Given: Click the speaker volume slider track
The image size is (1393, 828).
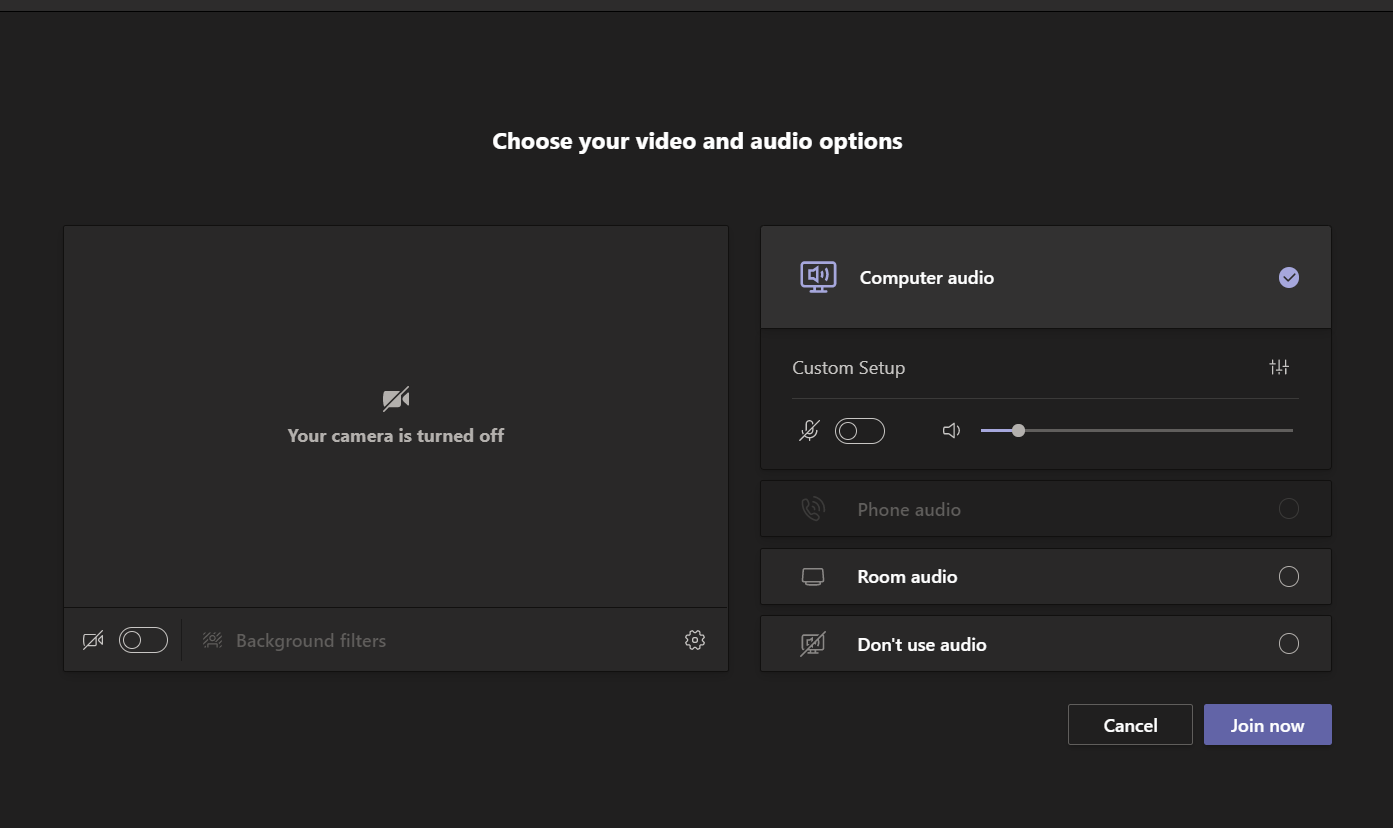Looking at the screenshot, I should click(x=1150, y=431).
